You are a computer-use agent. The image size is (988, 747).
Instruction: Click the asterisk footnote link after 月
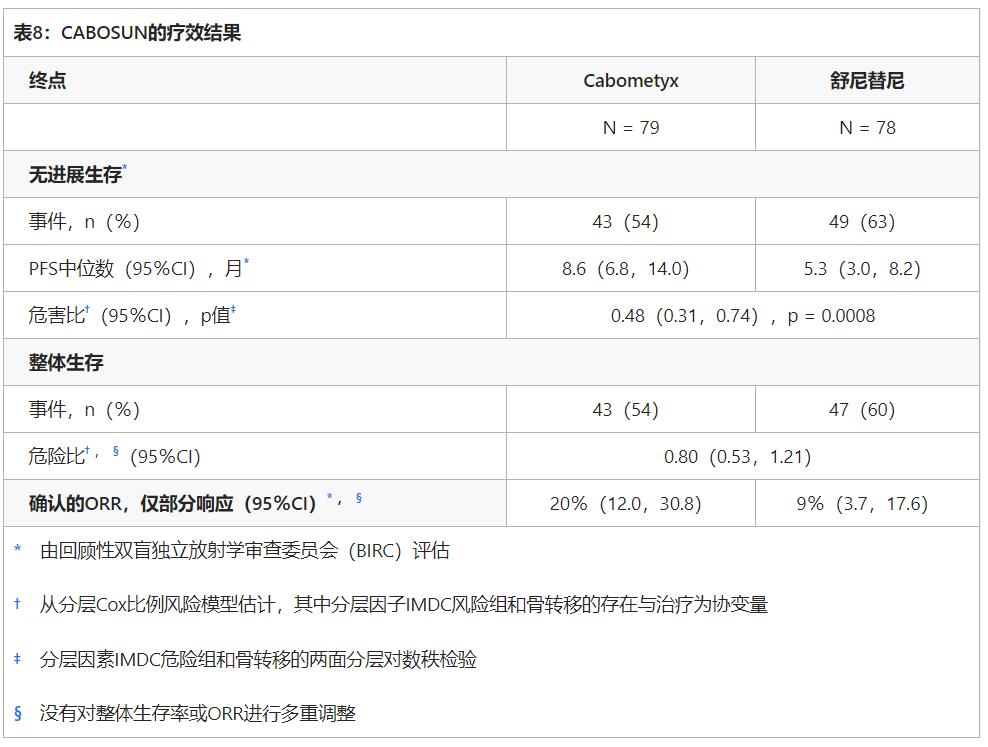pyautogui.click(x=246, y=261)
